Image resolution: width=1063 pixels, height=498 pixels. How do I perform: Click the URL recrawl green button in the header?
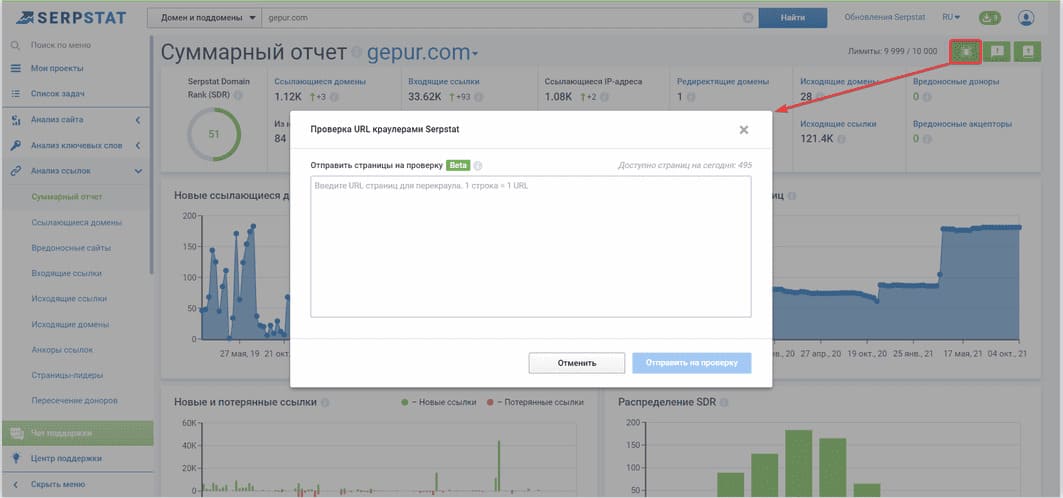(x=966, y=51)
